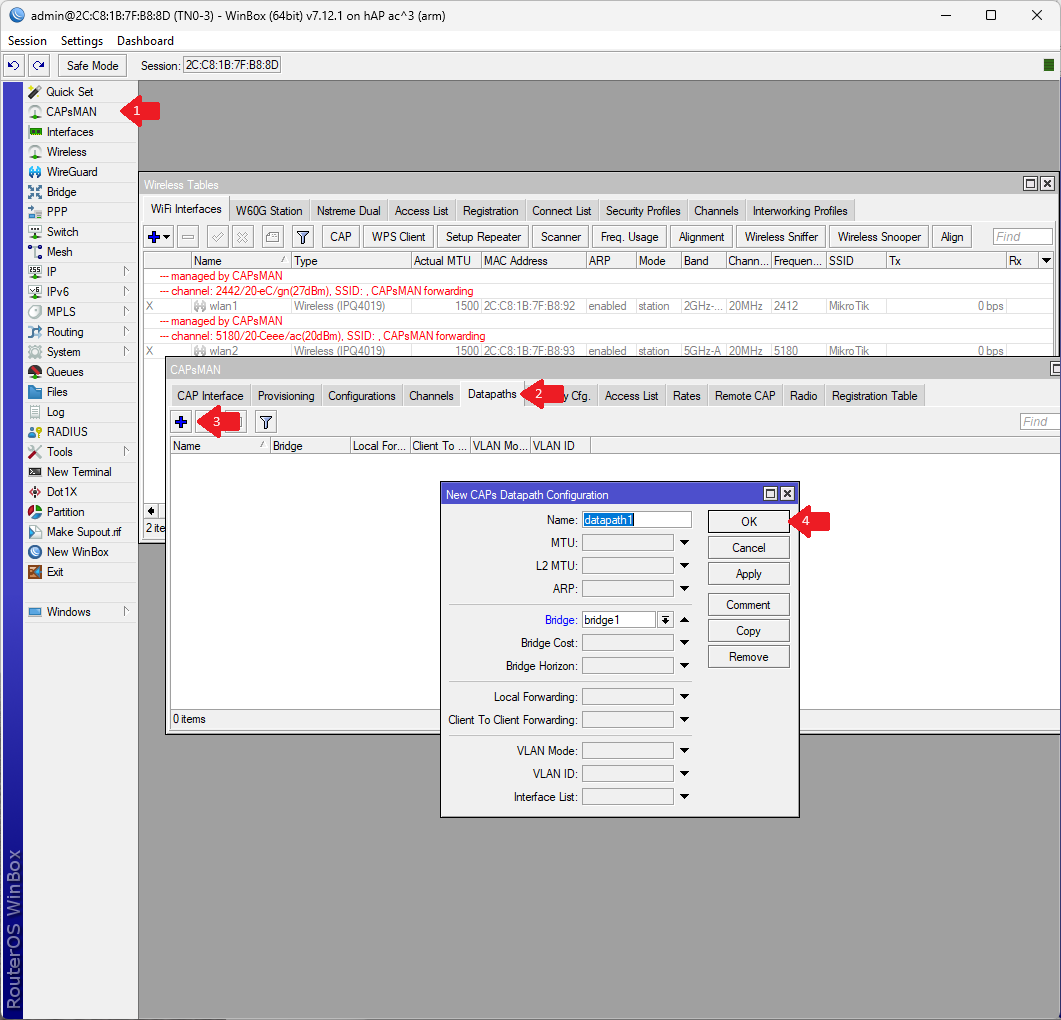Image resolution: width=1061 pixels, height=1020 pixels.
Task: Activate Safe Mode
Action: 91,65
